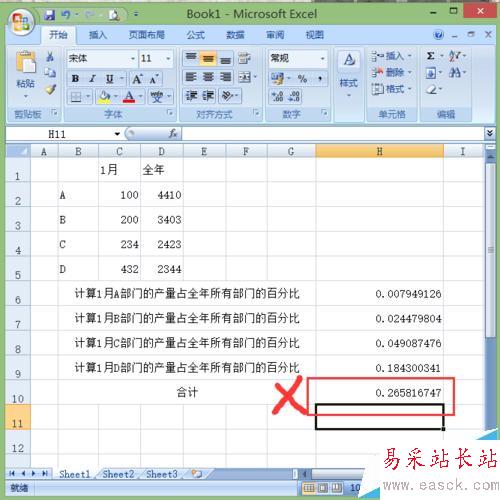Apply fill color with the paint bucket
This screenshot has height=500, width=500.
click(x=104, y=97)
